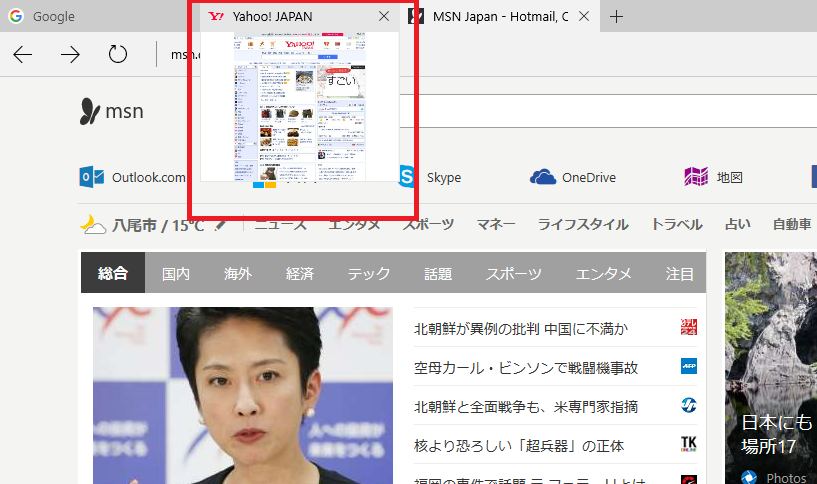Screen dimensions: 817x484
Task: Open the OneDrive cloud shortcut
Action: (x=573, y=177)
